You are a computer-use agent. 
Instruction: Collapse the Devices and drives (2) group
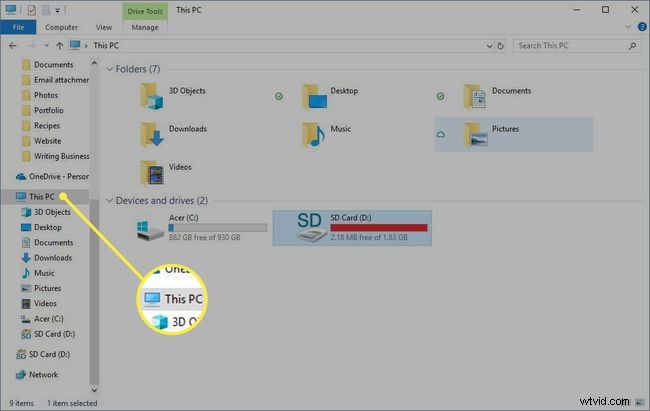click(x=109, y=201)
